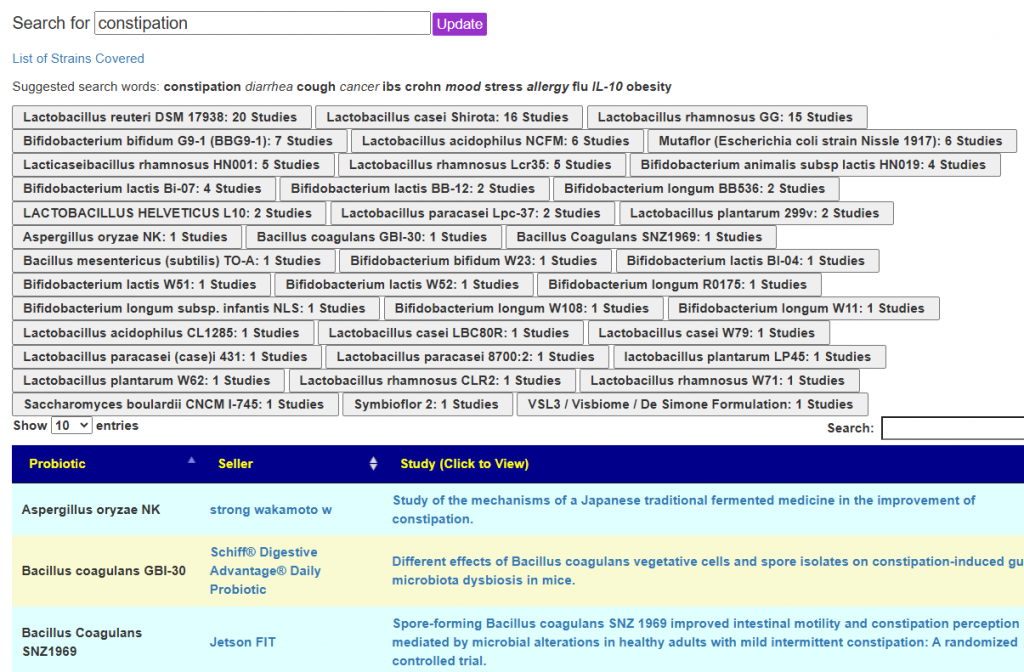The image size is (1024, 672).
Task: Pick Mutaflor Escherichia coli Nissle 1917 button
Action: tap(831, 141)
